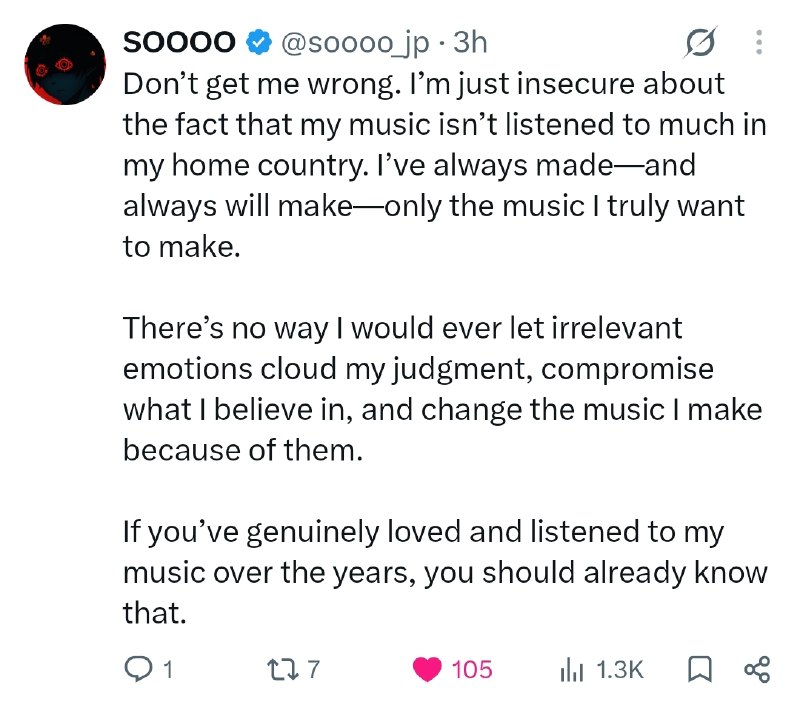Click the 105 likes count
800x705 pixels.
point(472,669)
